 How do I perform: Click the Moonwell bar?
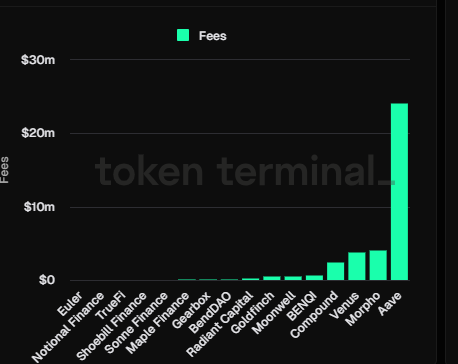293,278
